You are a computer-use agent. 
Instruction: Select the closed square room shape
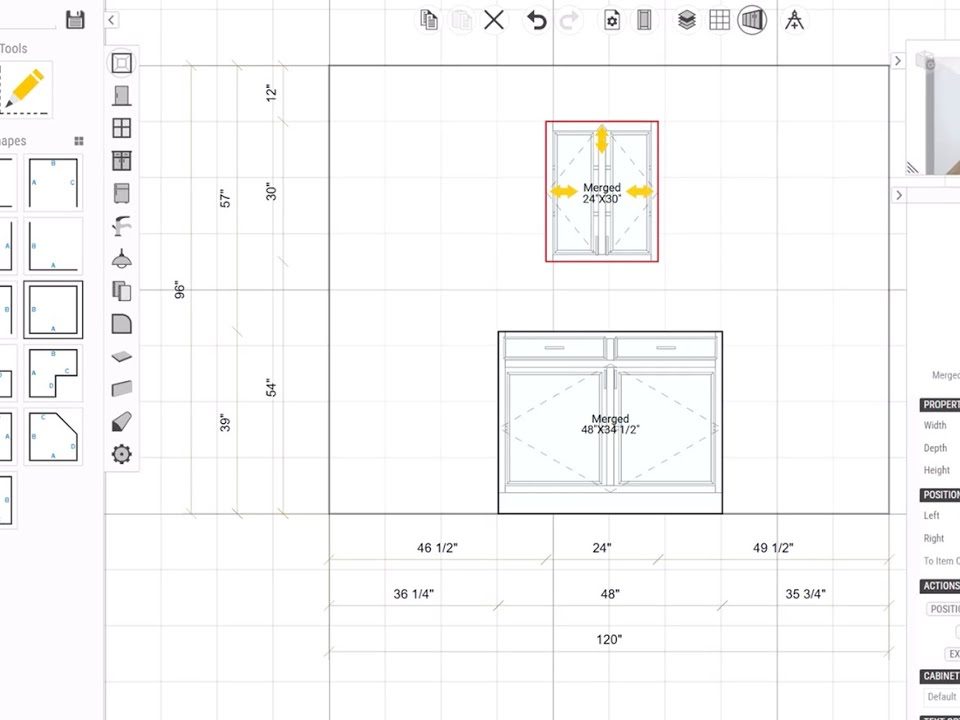tap(53, 310)
